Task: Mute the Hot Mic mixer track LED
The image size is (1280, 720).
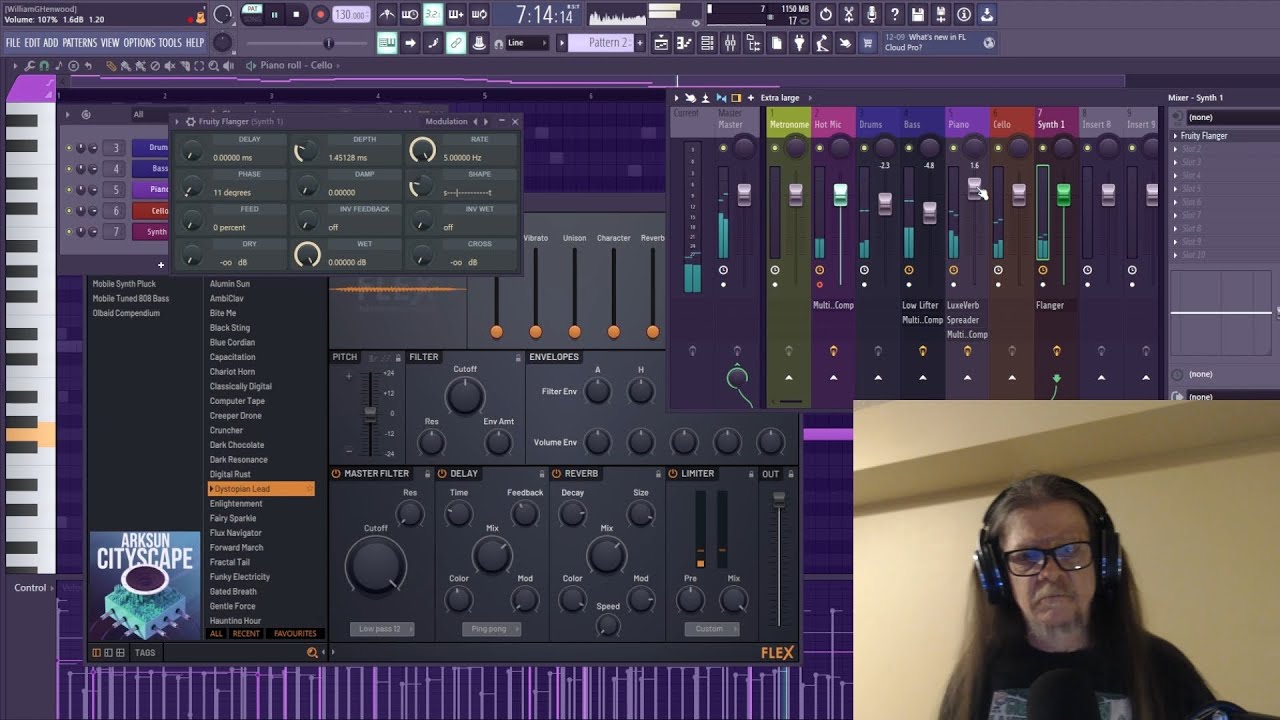Action: tap(819, 149)
